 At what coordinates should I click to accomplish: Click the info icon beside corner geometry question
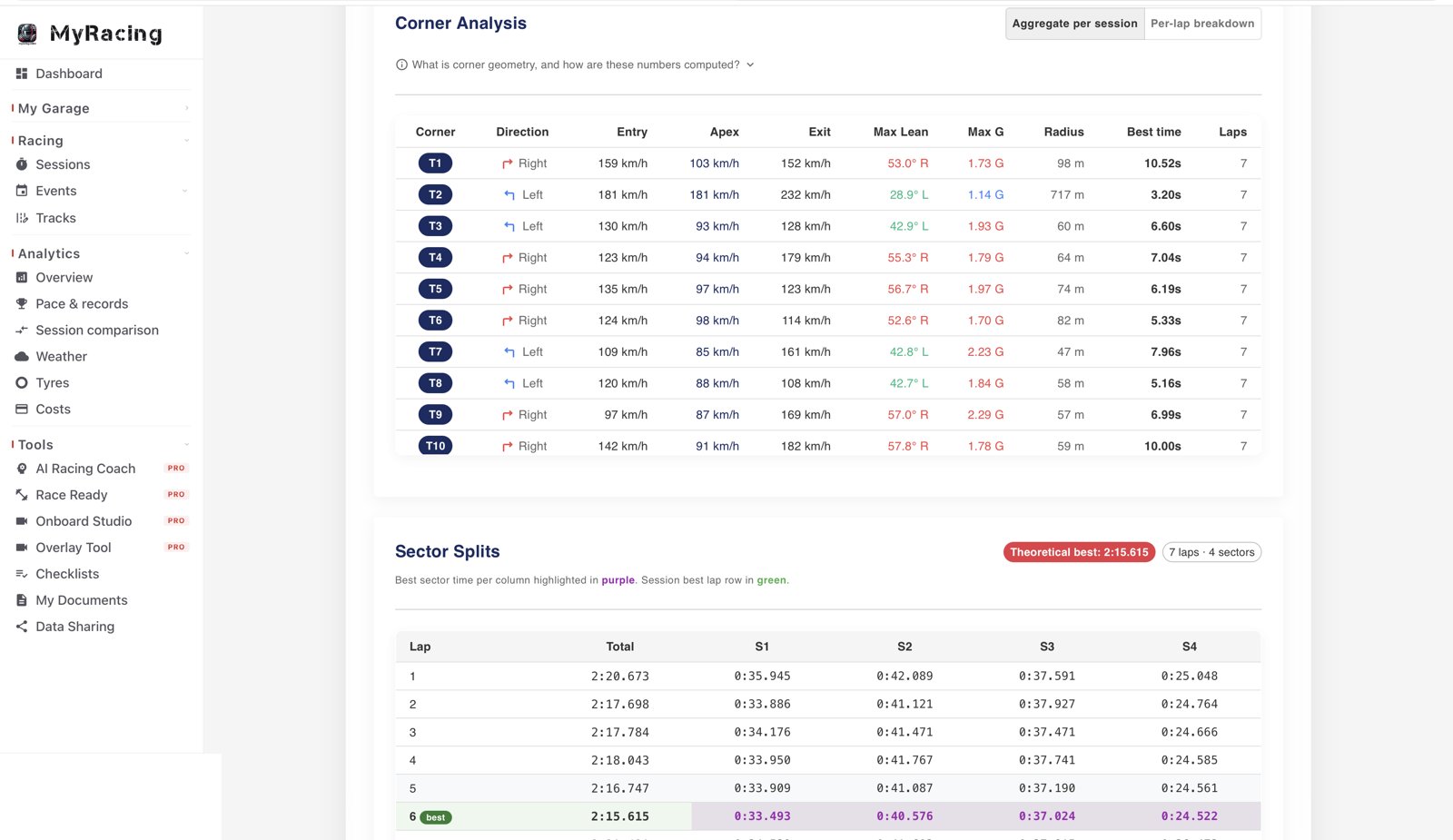tap(401, 64)
